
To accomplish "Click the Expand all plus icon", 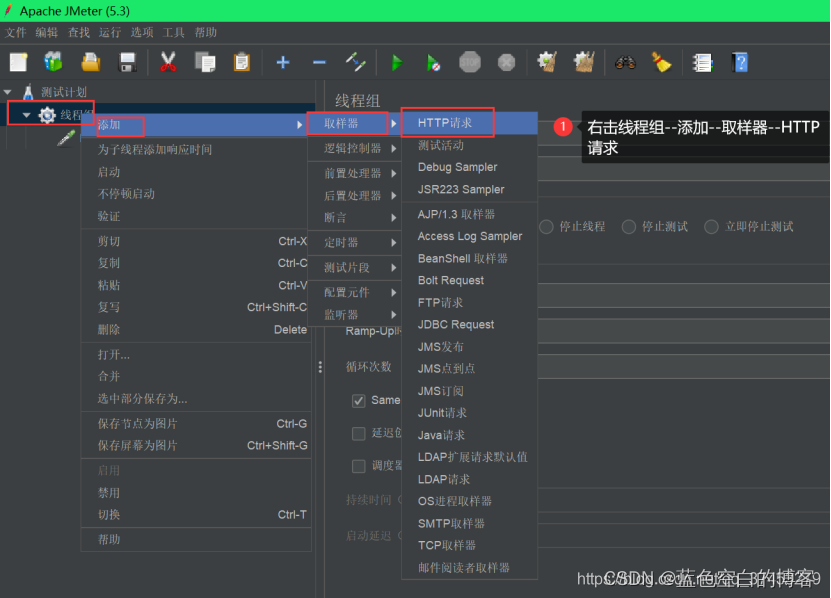I will [283, 63].
